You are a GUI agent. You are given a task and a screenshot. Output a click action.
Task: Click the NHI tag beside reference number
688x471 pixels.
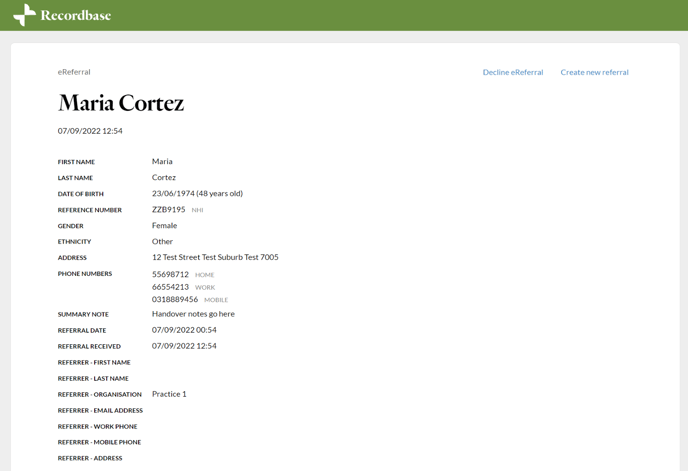pyautogui.click(x=197, y=210)
